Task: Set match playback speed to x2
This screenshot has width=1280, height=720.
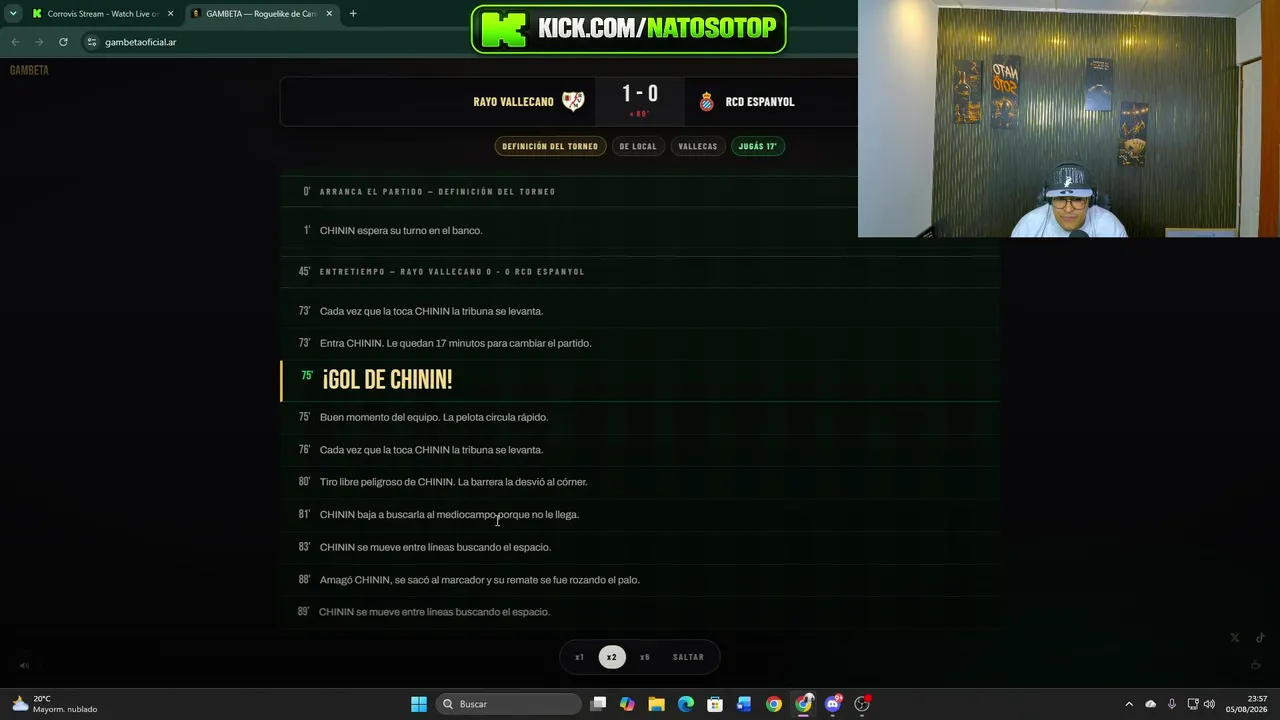Action: (x=612, y=657)
